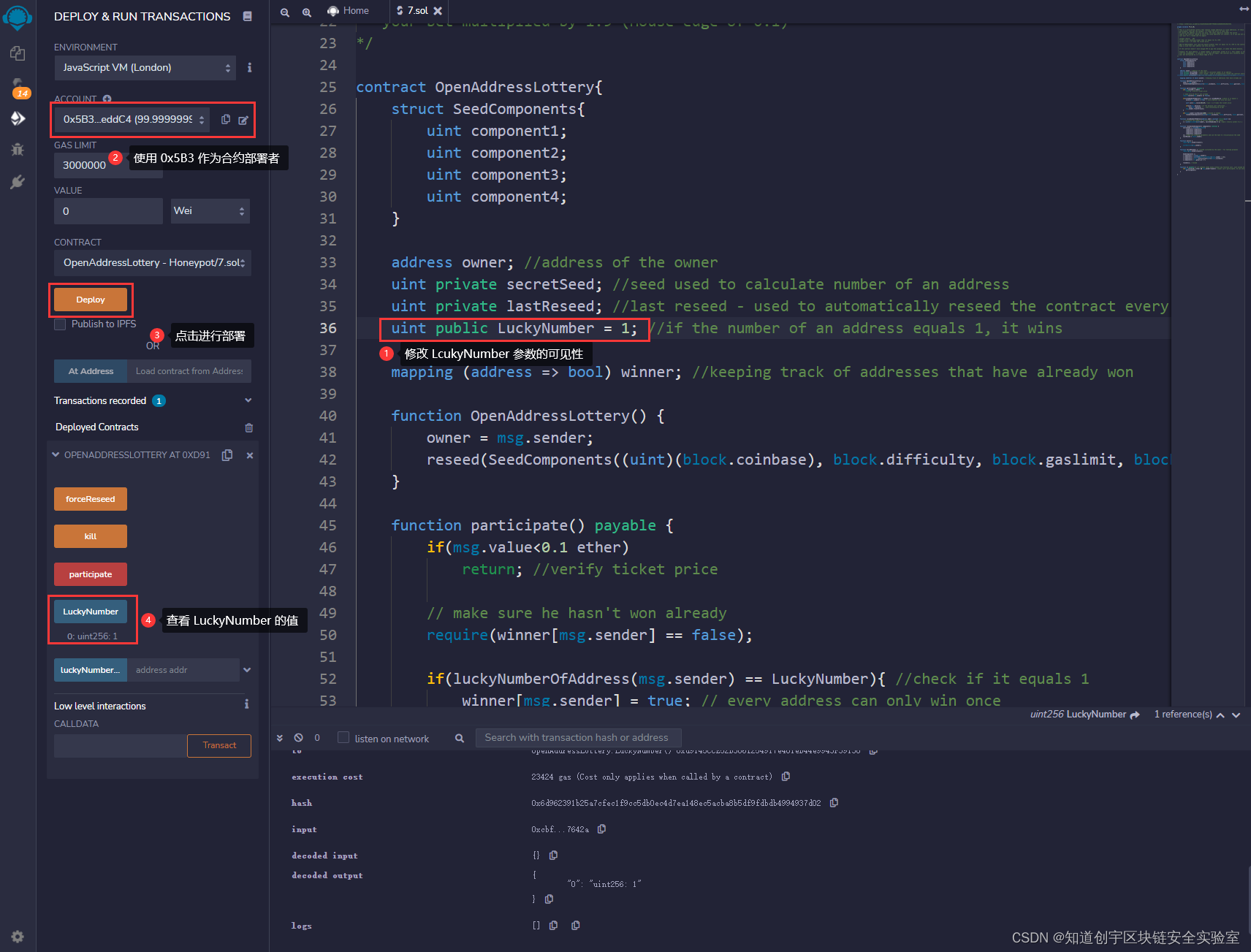Click the Transact button

pyautogui.click(x=219, y=745)
